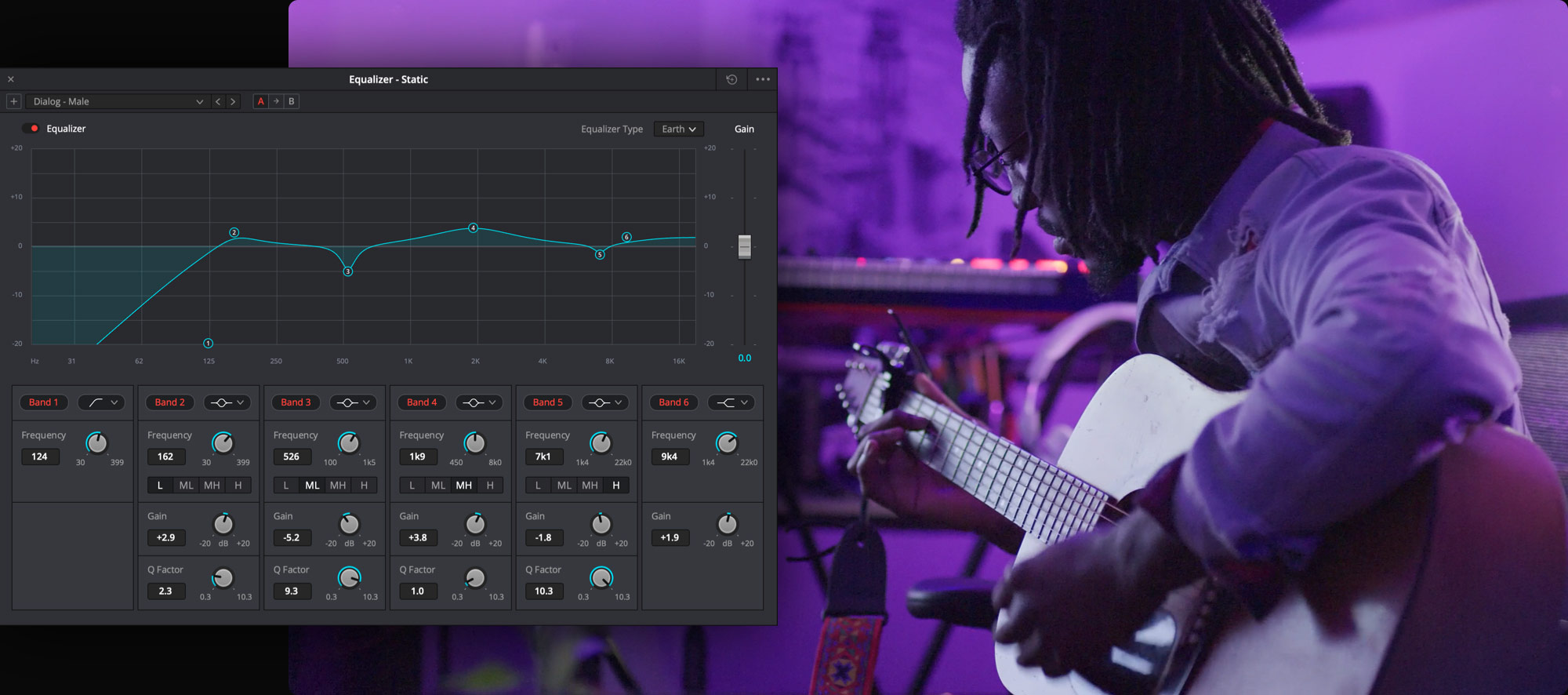Click the Band 2 Frequency knob

pyautogui.click(x=223, y=443)
